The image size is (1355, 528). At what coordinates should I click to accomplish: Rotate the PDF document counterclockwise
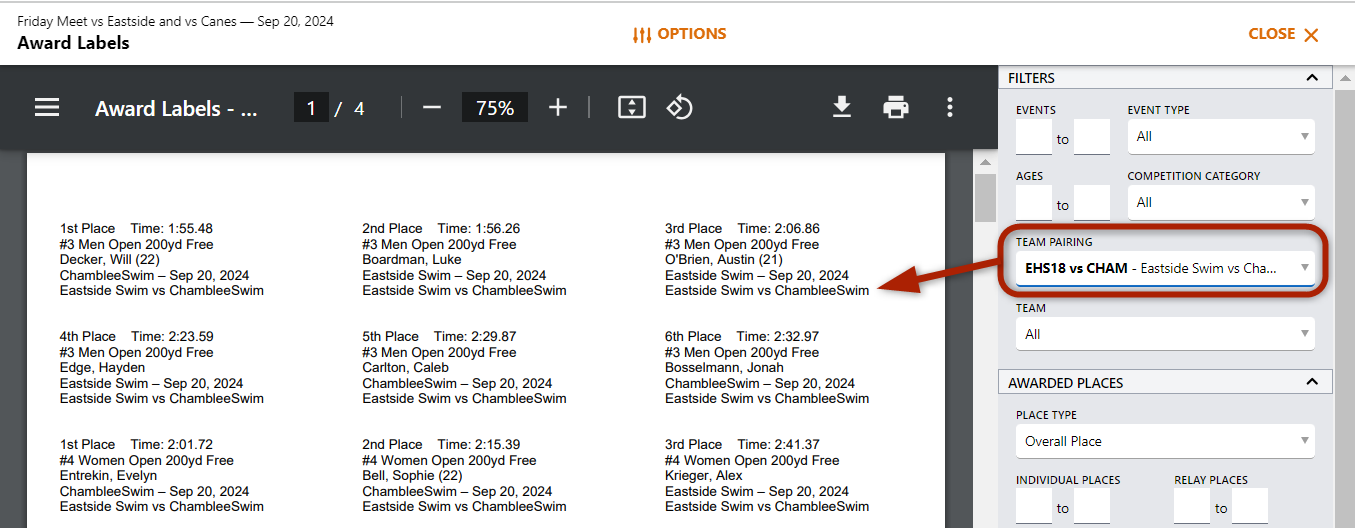pyautogui.click(x=680, y=108)
